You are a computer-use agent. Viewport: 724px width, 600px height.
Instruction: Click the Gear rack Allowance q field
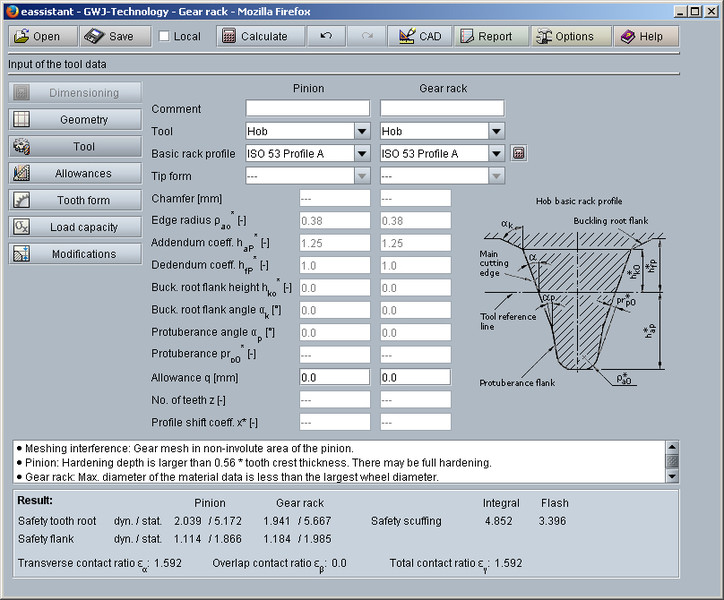[415, 378]
